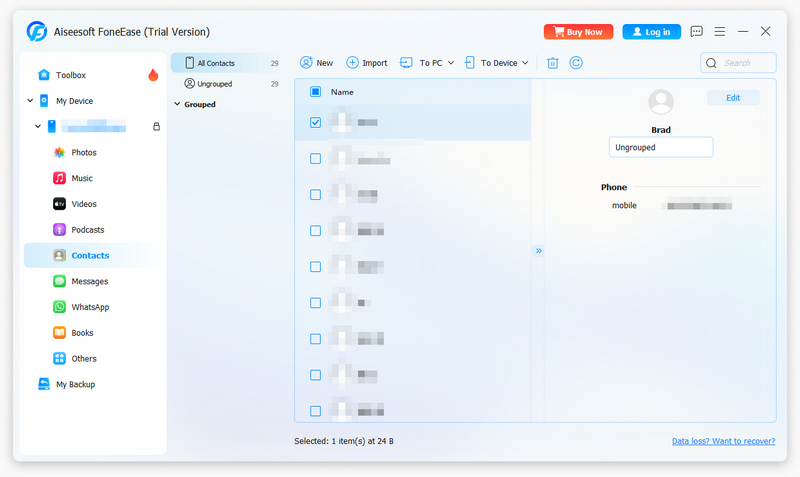The height and width of the screenshot is (477, 800).
Task: Click Brad's avatar placeholder
Action: point(661,102)
